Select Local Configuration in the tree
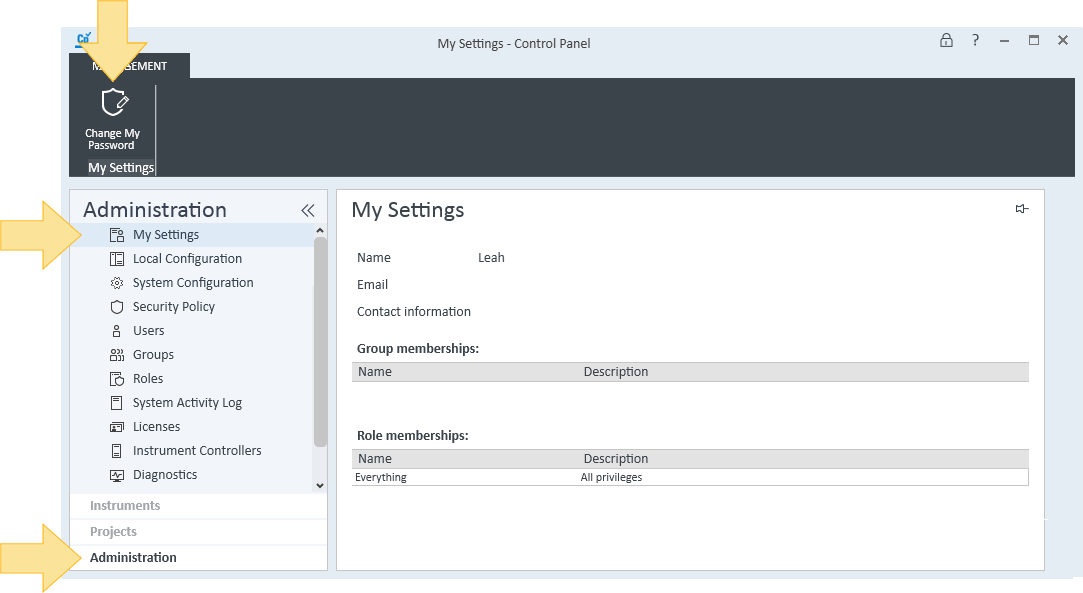1083x593 pixels. tap(187, 258)
